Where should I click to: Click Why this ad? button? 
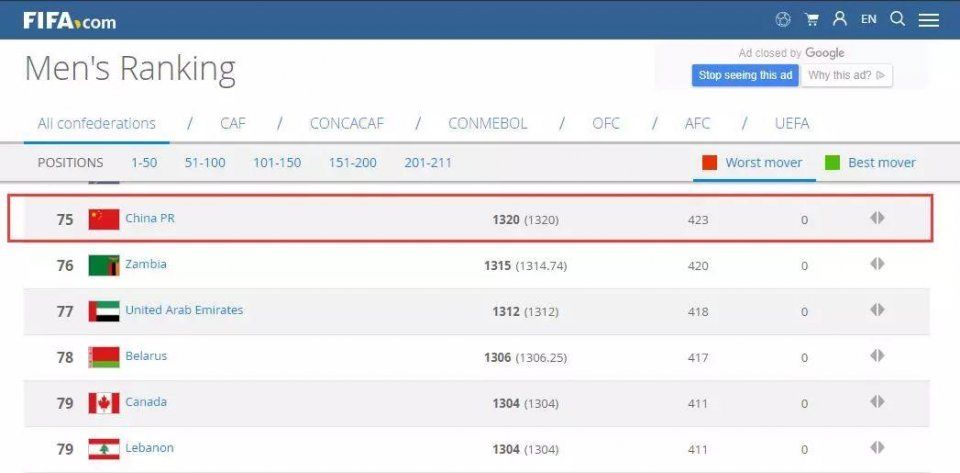click(x=846, y=75)
